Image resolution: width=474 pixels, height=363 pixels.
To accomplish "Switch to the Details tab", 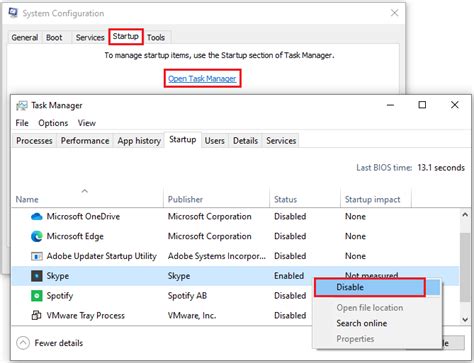I will [245, 141].
